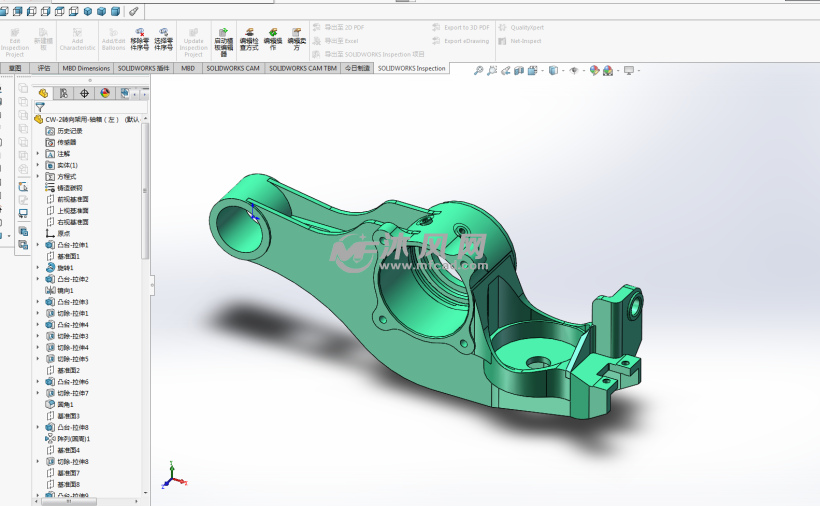Open the FeatureManager design tree tab
820x506 pixels.
pyautogui.click(x=43, y=93)
